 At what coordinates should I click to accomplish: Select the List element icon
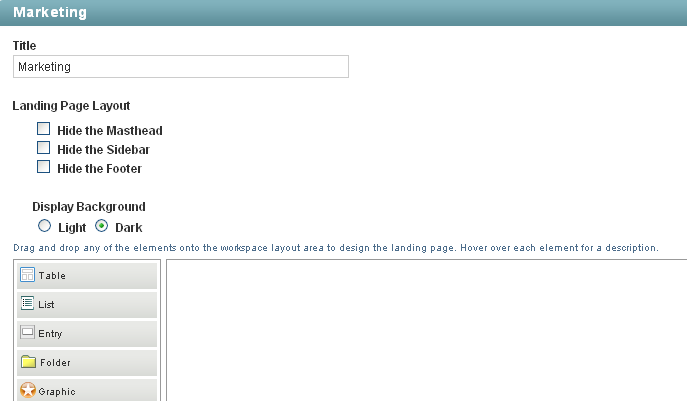[x=27, y=303]
